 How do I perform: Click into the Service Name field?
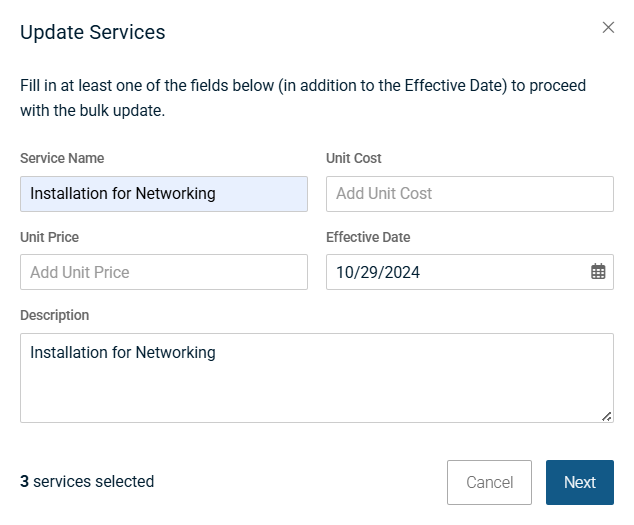pyautogui.click(x=164, y=194)
